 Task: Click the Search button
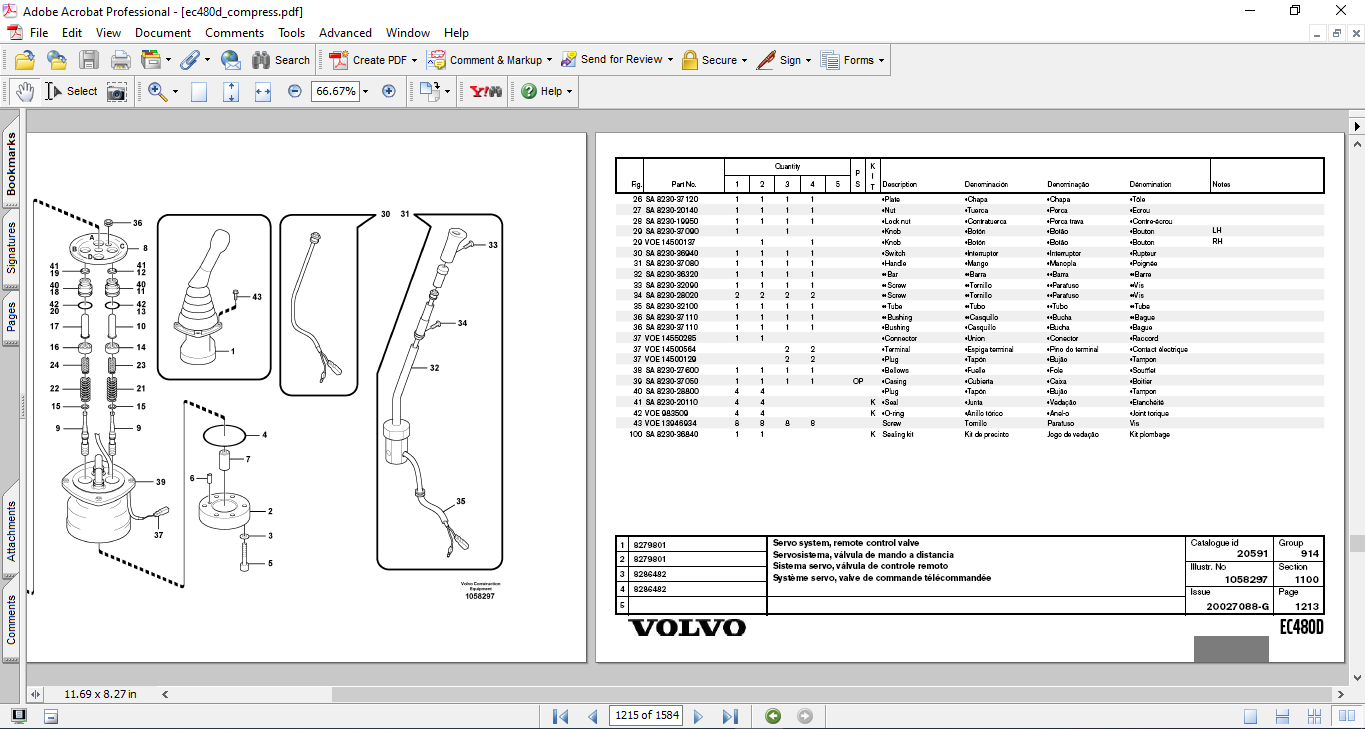point(281,60)
